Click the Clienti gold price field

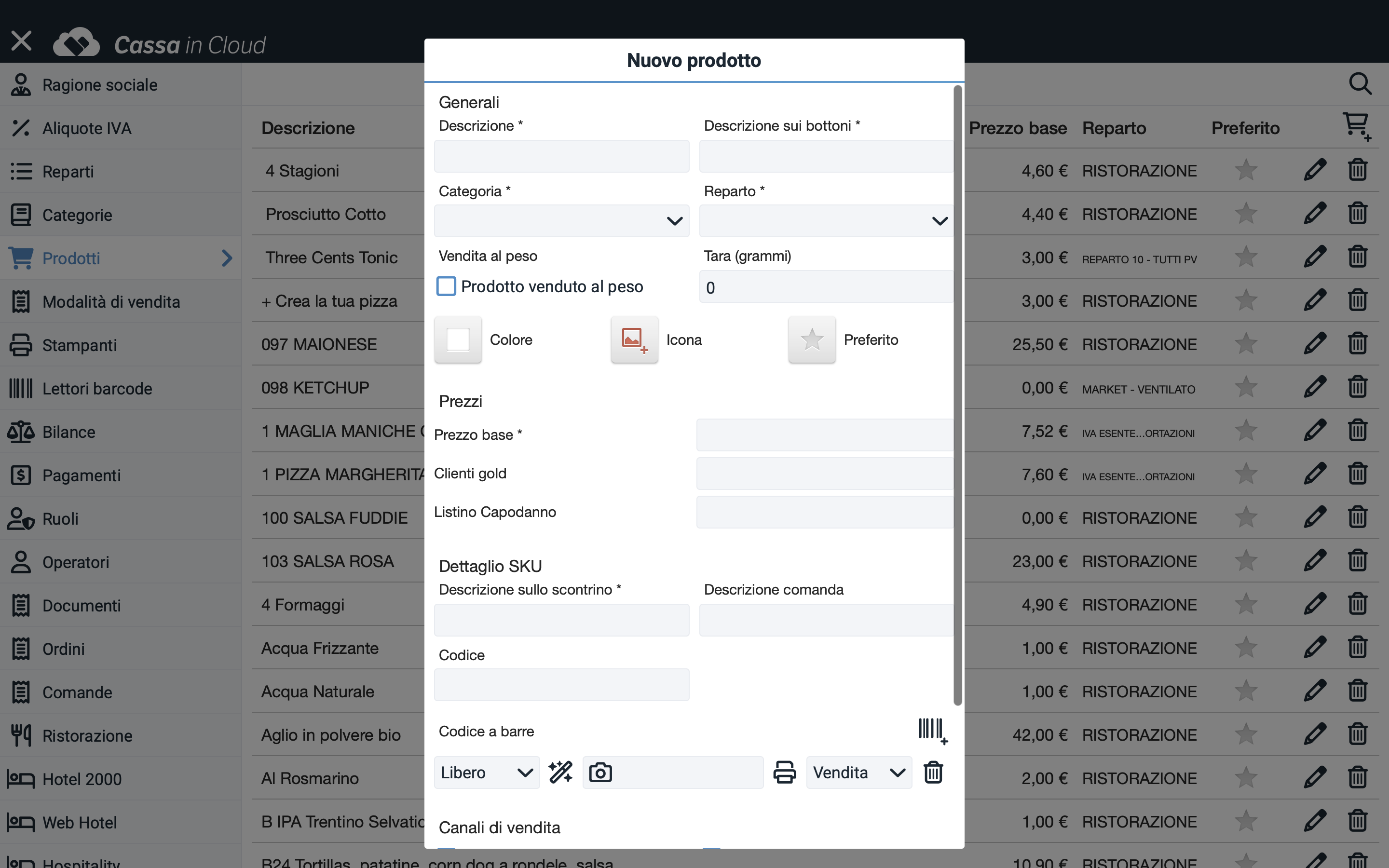click(825, 473)
